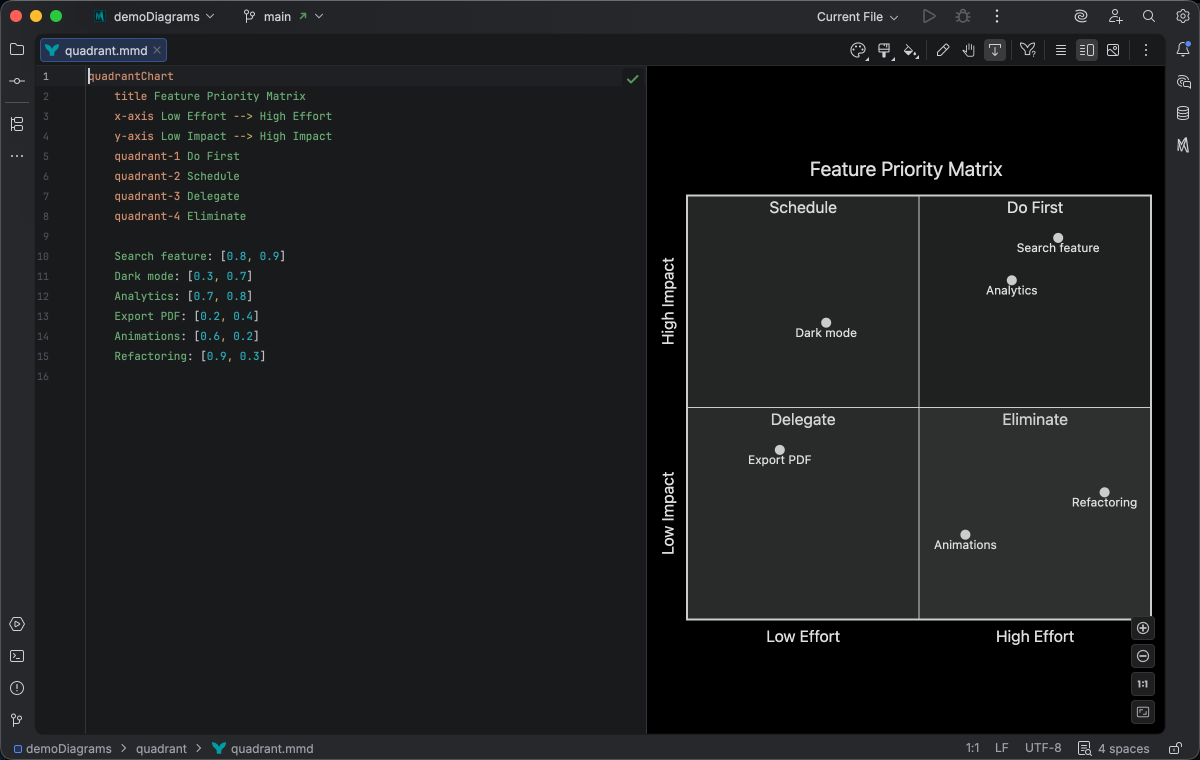The image size is (1200, 760).
Task: Zoom out of the diagram preview
Action: (1144, 656)
